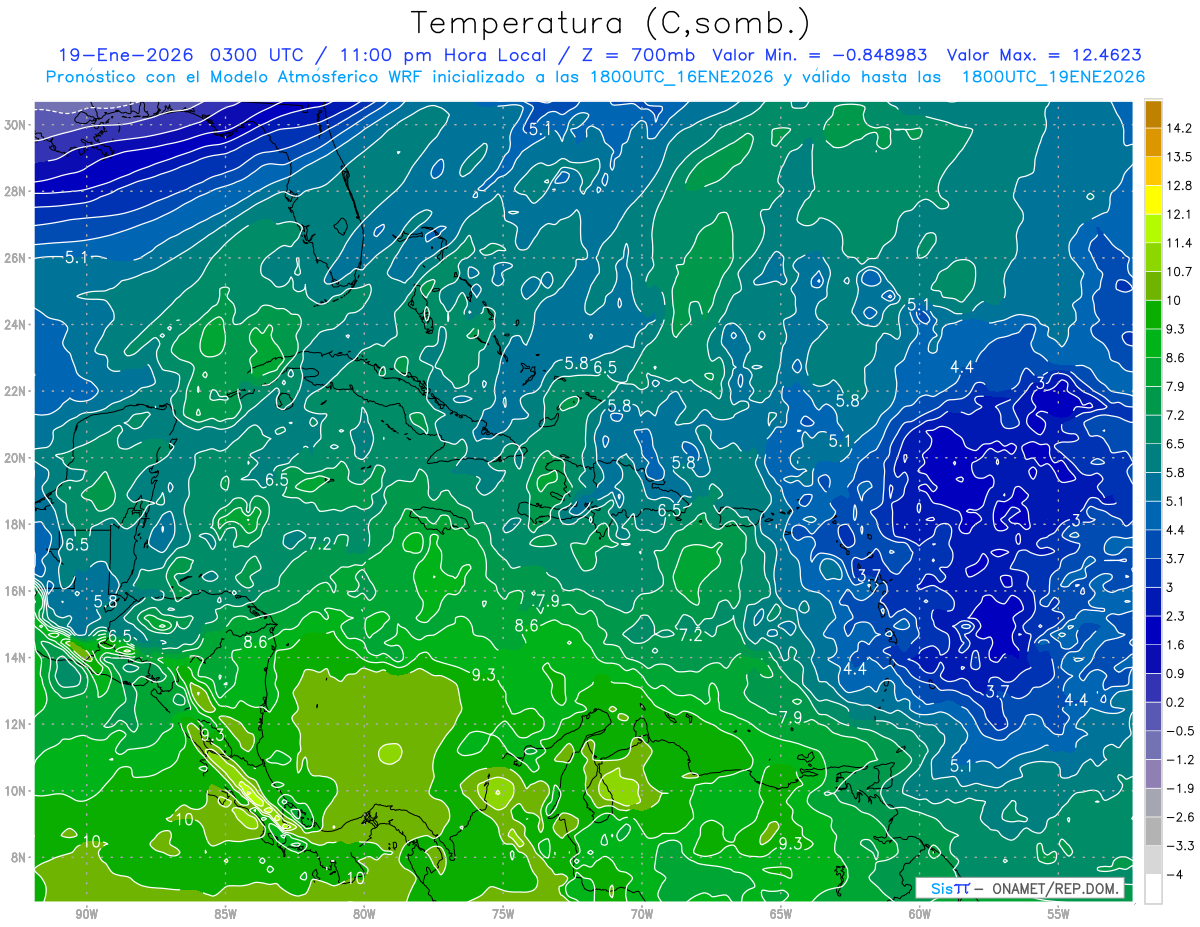
Task: Click the 4.4 contour label near 22N 58W
Action: pyautogui.click(x=962, y=367)
